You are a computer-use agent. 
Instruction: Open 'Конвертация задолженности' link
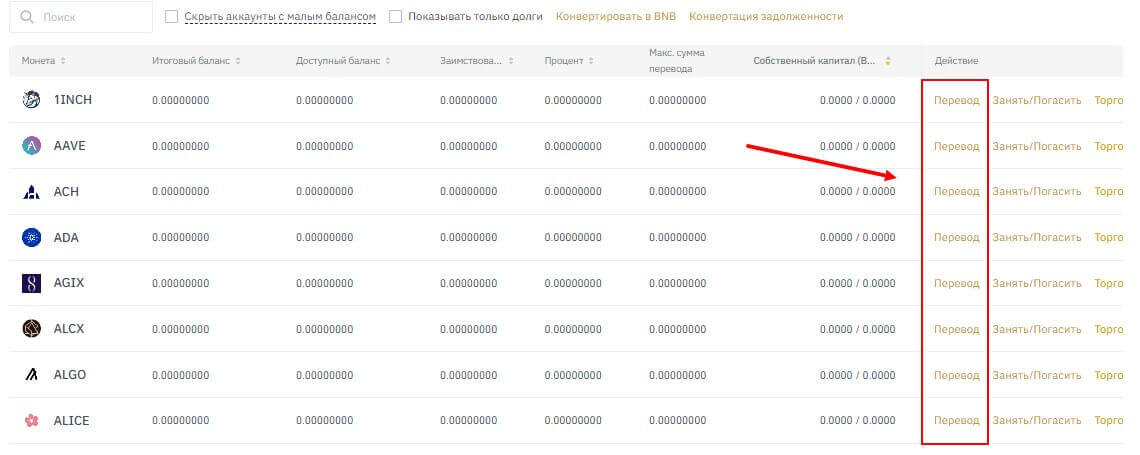pyautogui.click(x=765, y=17)
